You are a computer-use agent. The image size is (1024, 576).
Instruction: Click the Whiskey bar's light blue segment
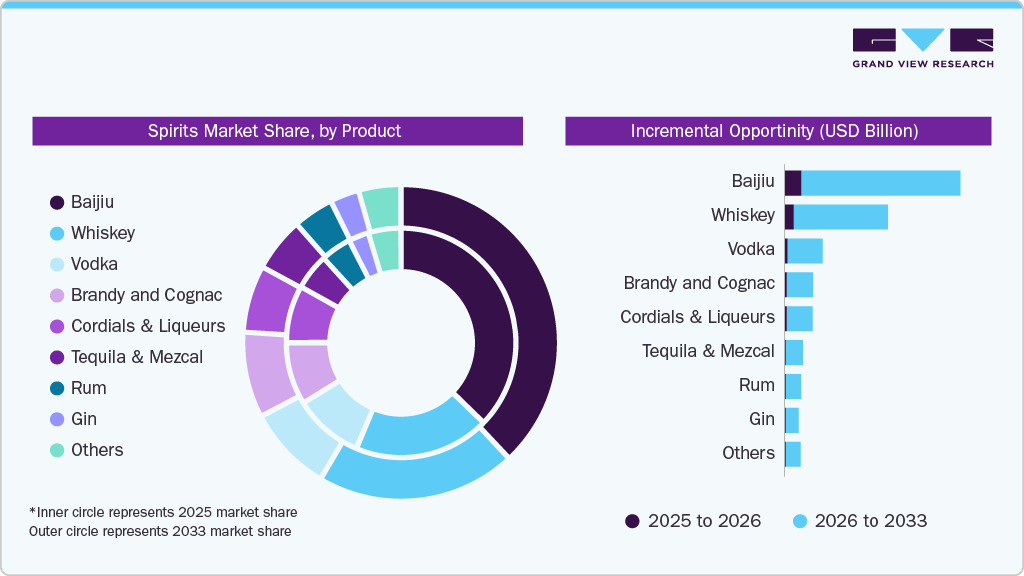(x=840, y=217)
